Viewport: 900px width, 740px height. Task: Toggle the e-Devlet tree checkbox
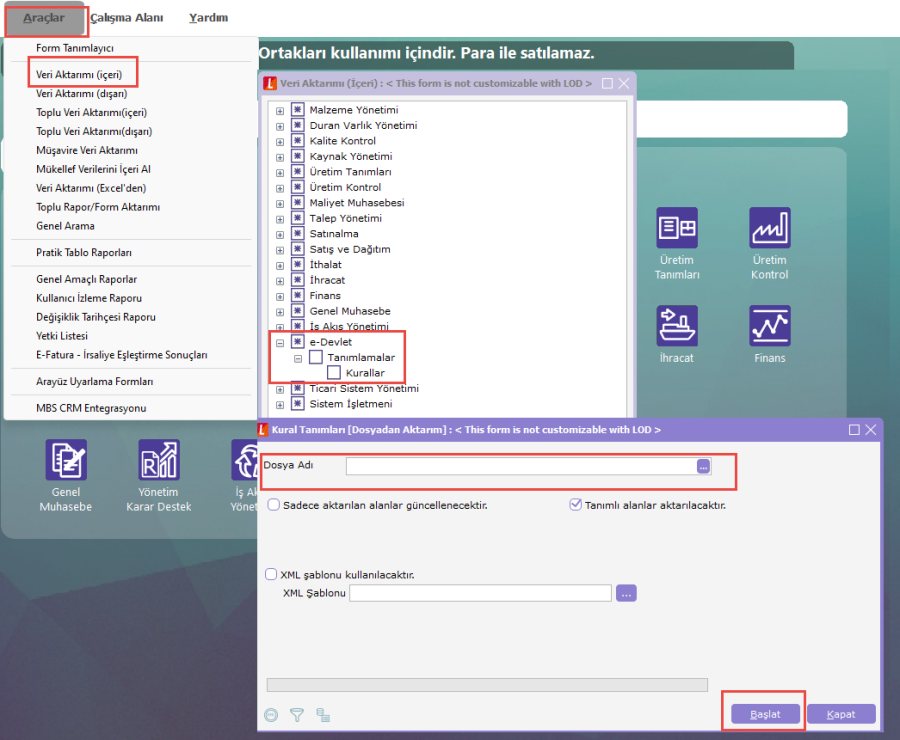pyautogui.click(x=297, y=342)
